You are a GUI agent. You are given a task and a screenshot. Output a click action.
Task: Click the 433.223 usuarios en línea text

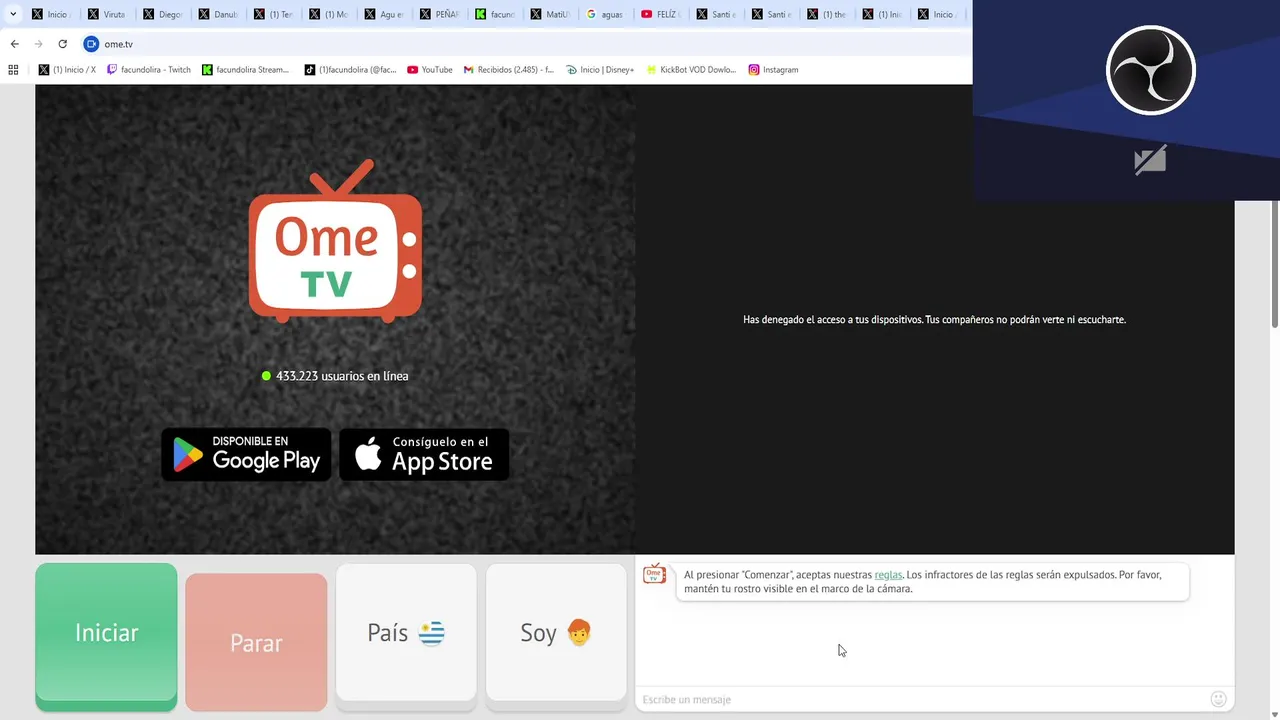342,376
